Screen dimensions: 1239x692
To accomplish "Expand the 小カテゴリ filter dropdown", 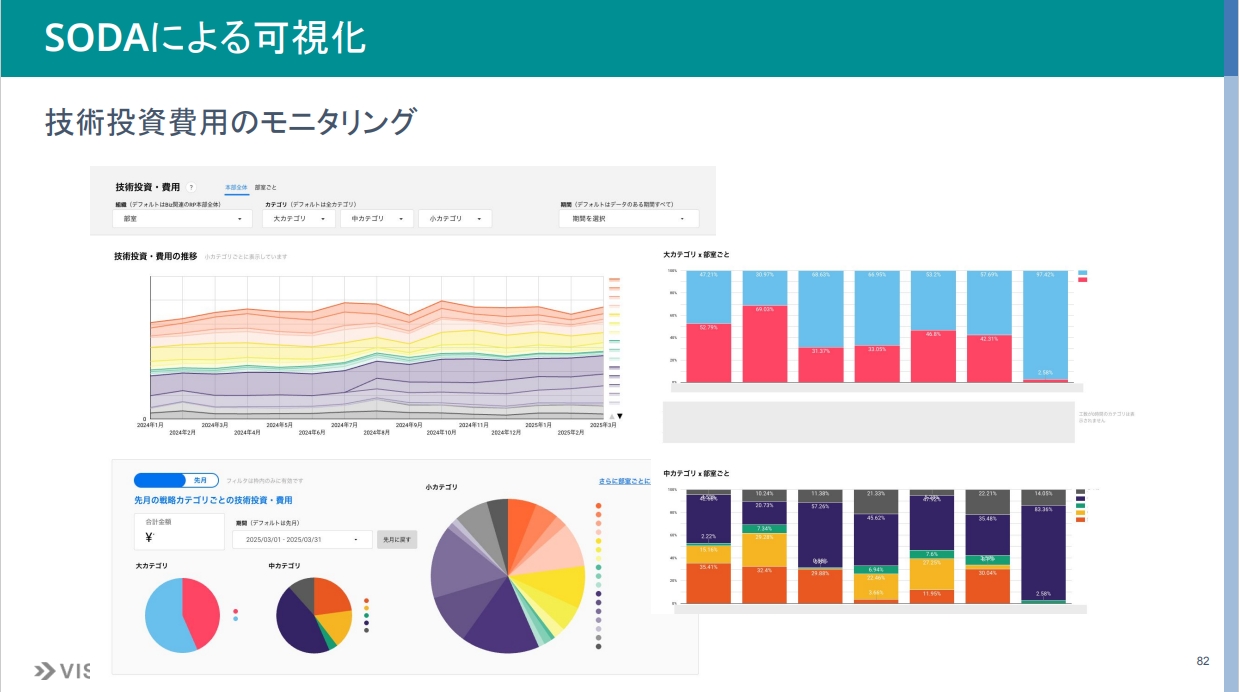I will 454,218.
